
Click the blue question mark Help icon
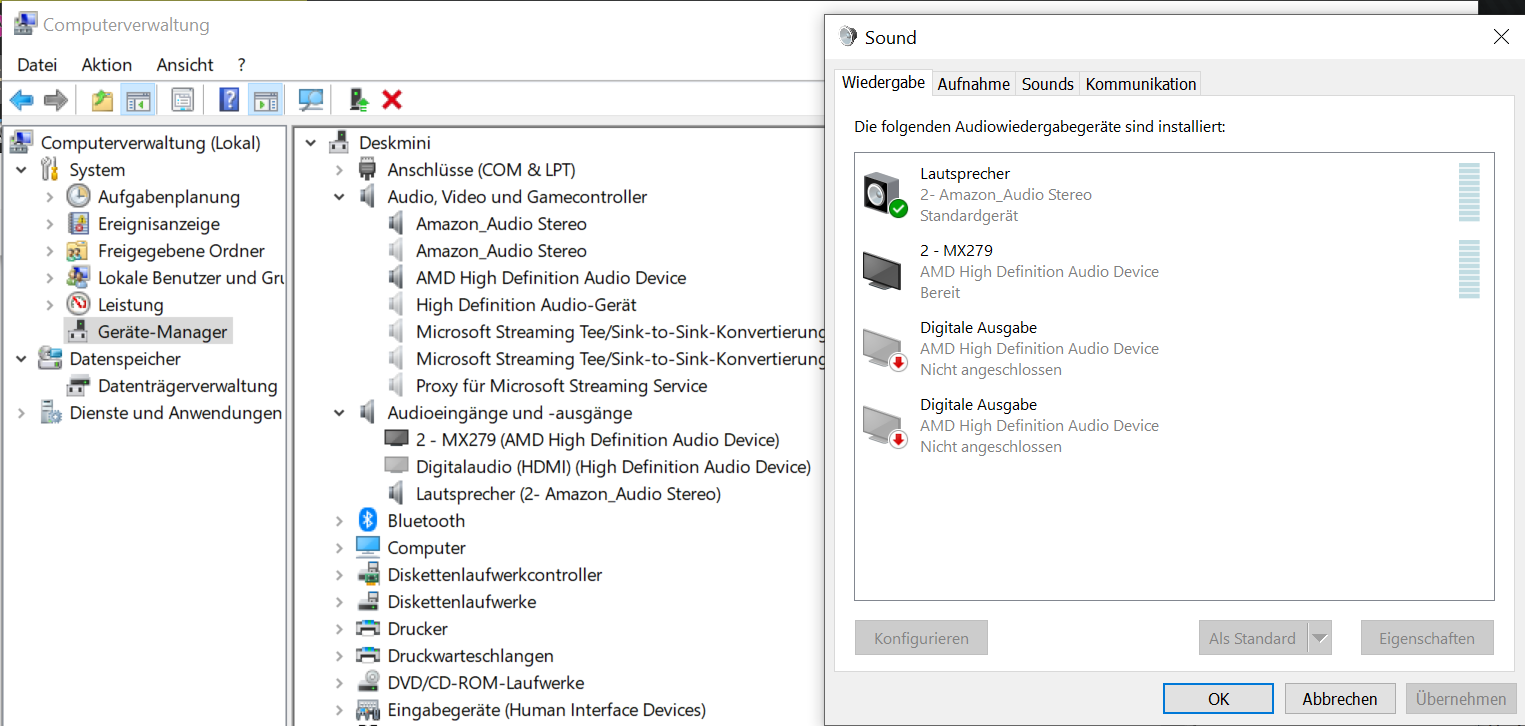[x=229, y=100]
